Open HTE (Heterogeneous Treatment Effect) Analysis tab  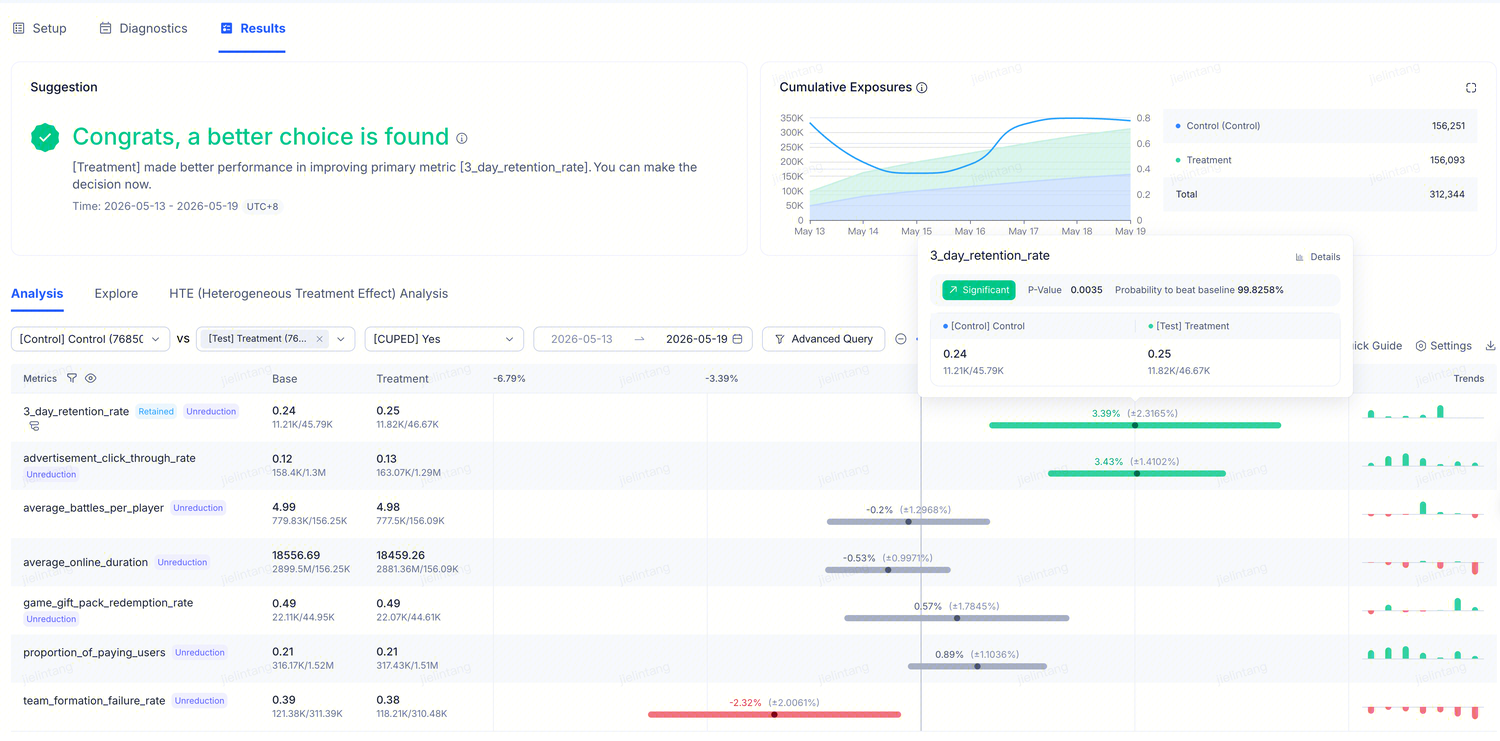tap(308, 293)
